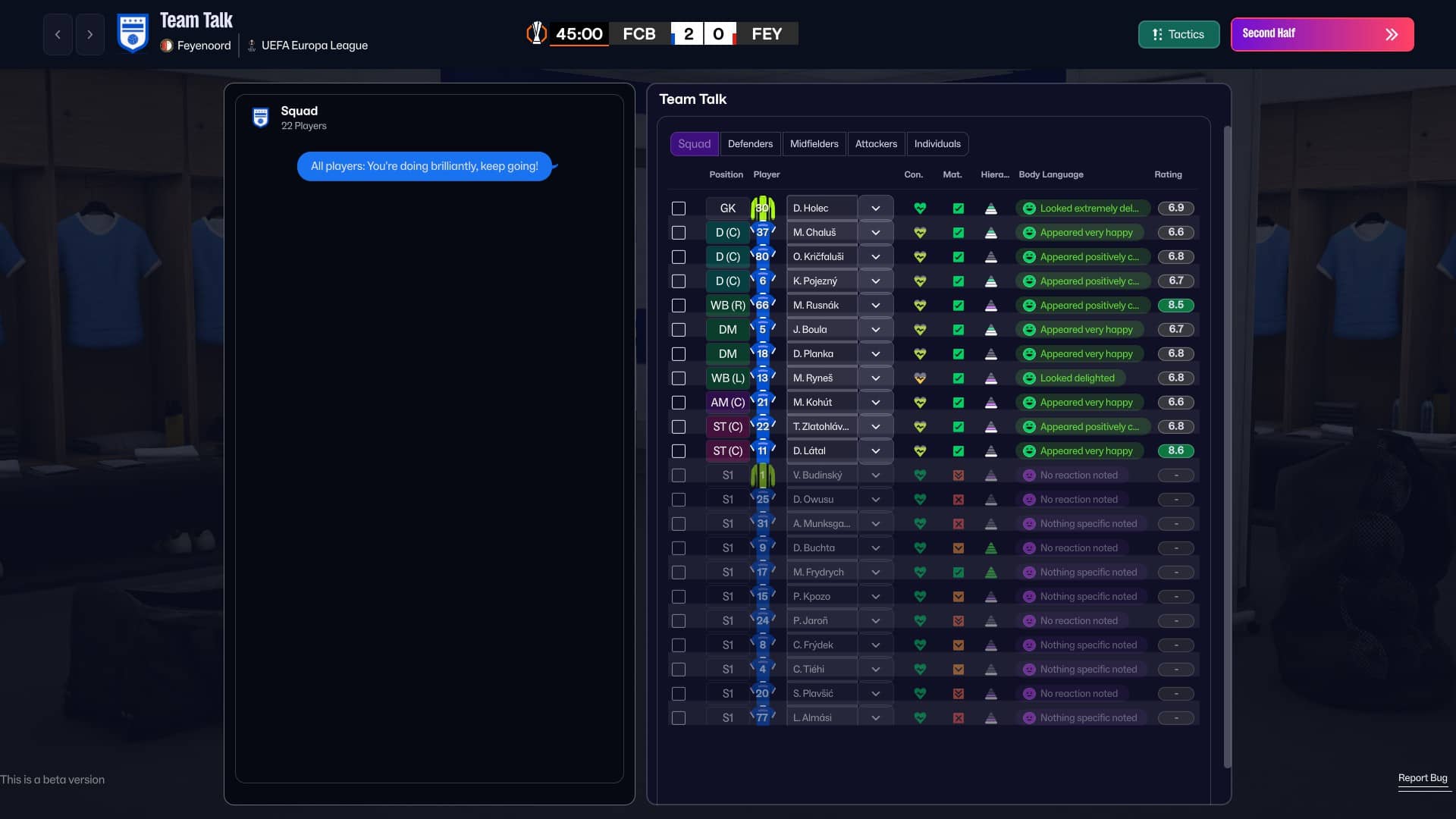Screen dimensions: 1456x819
Task: Switch to the Defenders tab
Action: (750, 143)
